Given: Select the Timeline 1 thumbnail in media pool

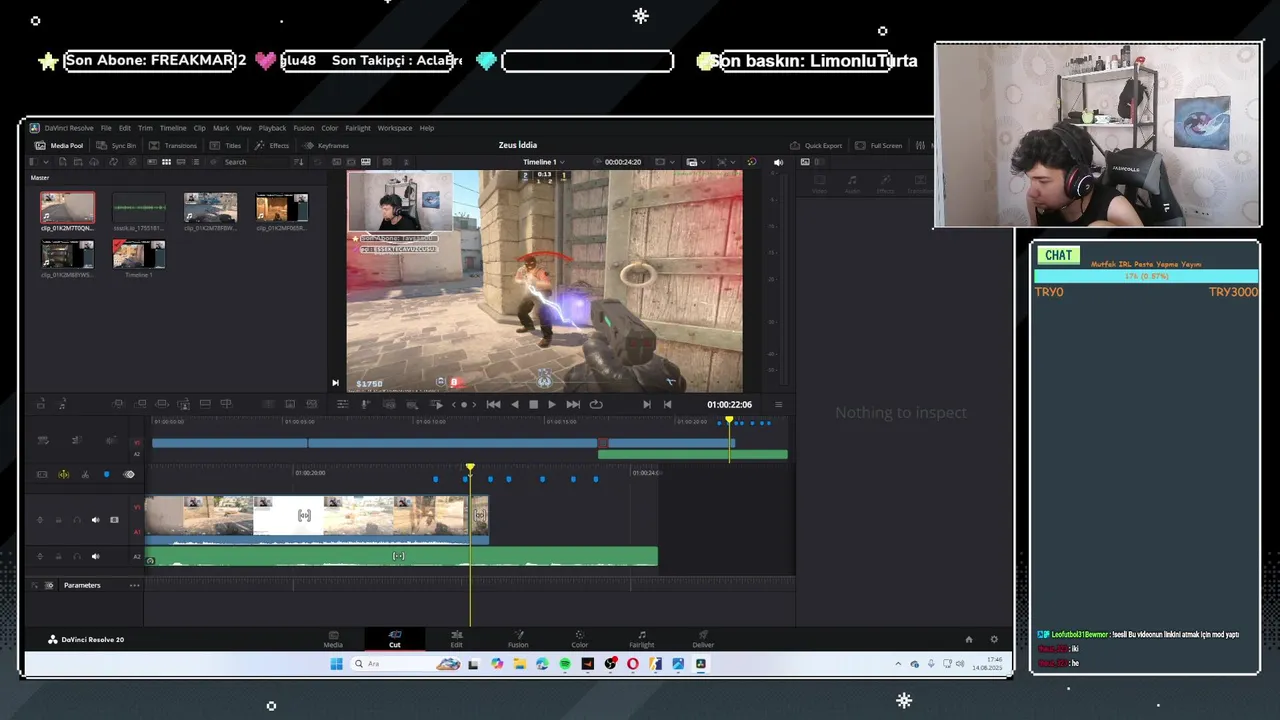Looking at the screenshot, I should tap(139, 254).
